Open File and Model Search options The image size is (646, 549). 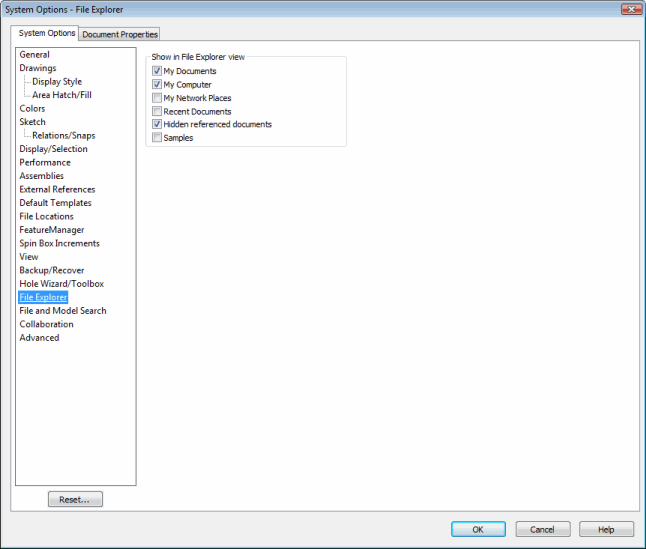click(x=63, y=311)
